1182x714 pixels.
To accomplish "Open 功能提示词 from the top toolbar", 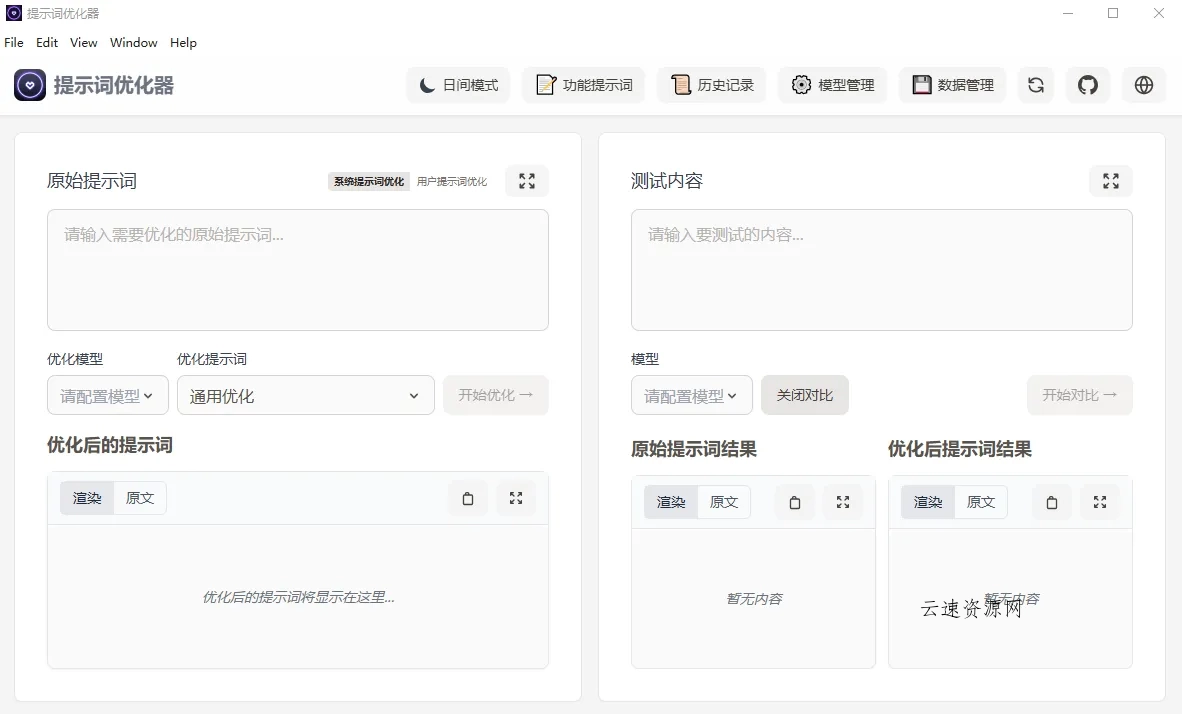I will click(x=583, y=85).
